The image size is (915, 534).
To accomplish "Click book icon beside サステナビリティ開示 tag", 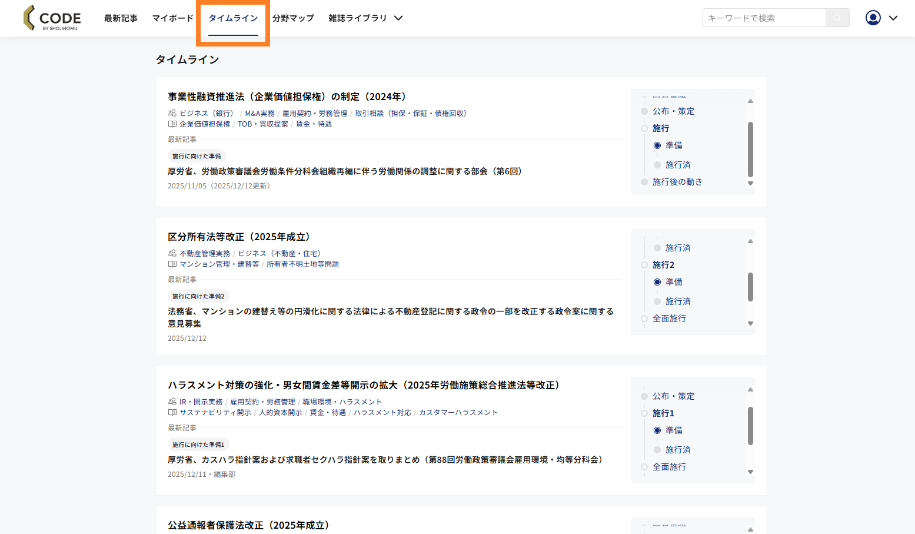I will point(172,412).
